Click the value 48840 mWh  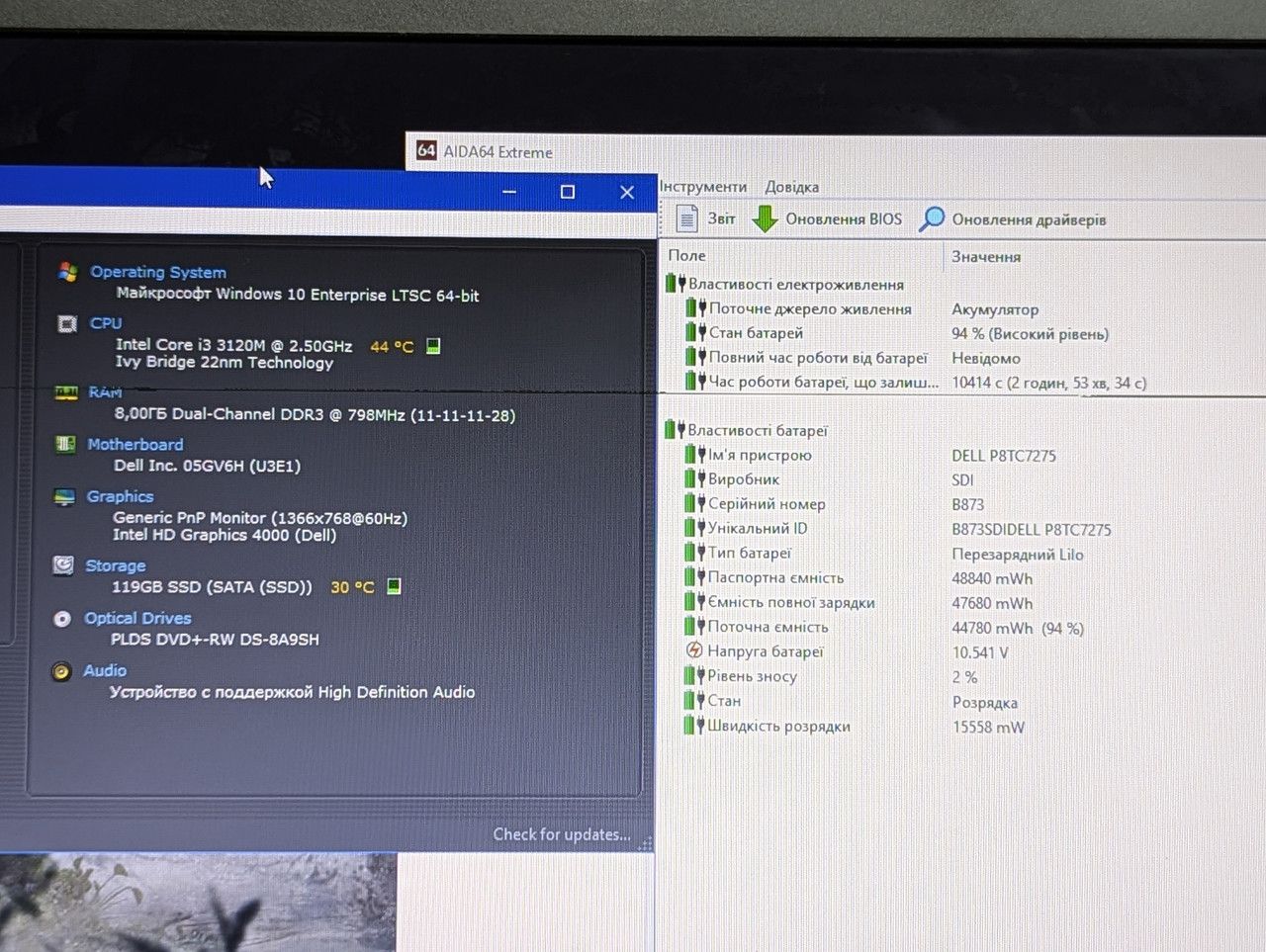pyautogui.click(x=992, y=578)
